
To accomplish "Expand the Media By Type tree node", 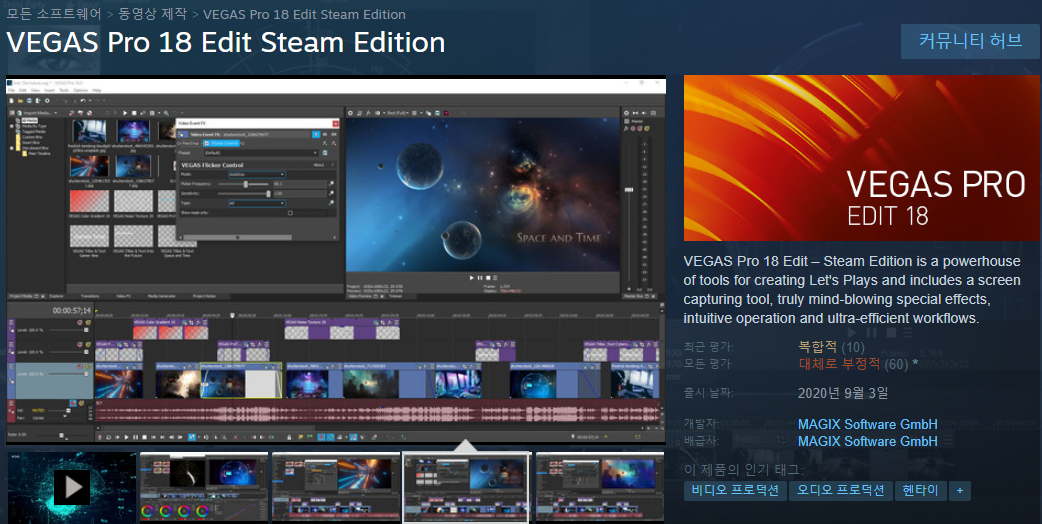I will coord(12,126).
